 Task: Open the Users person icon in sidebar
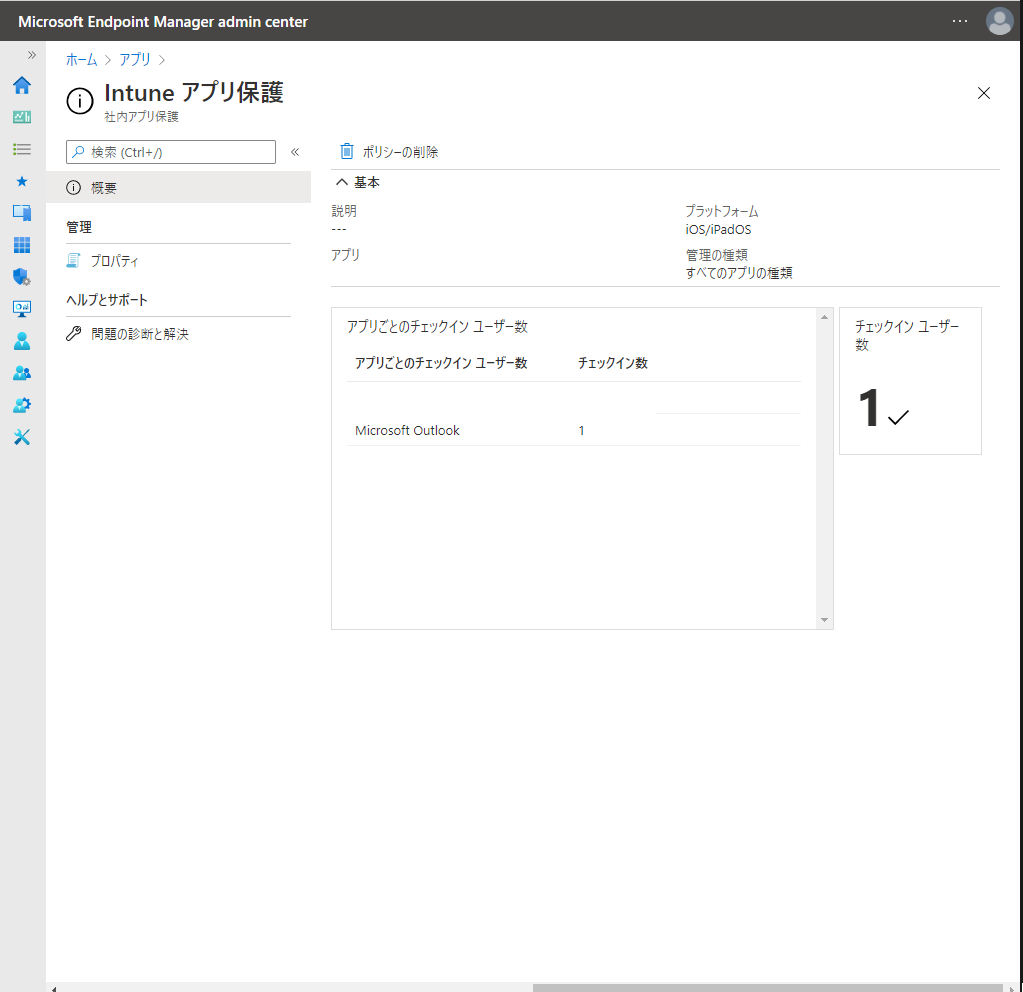click(x=22, y=341)
